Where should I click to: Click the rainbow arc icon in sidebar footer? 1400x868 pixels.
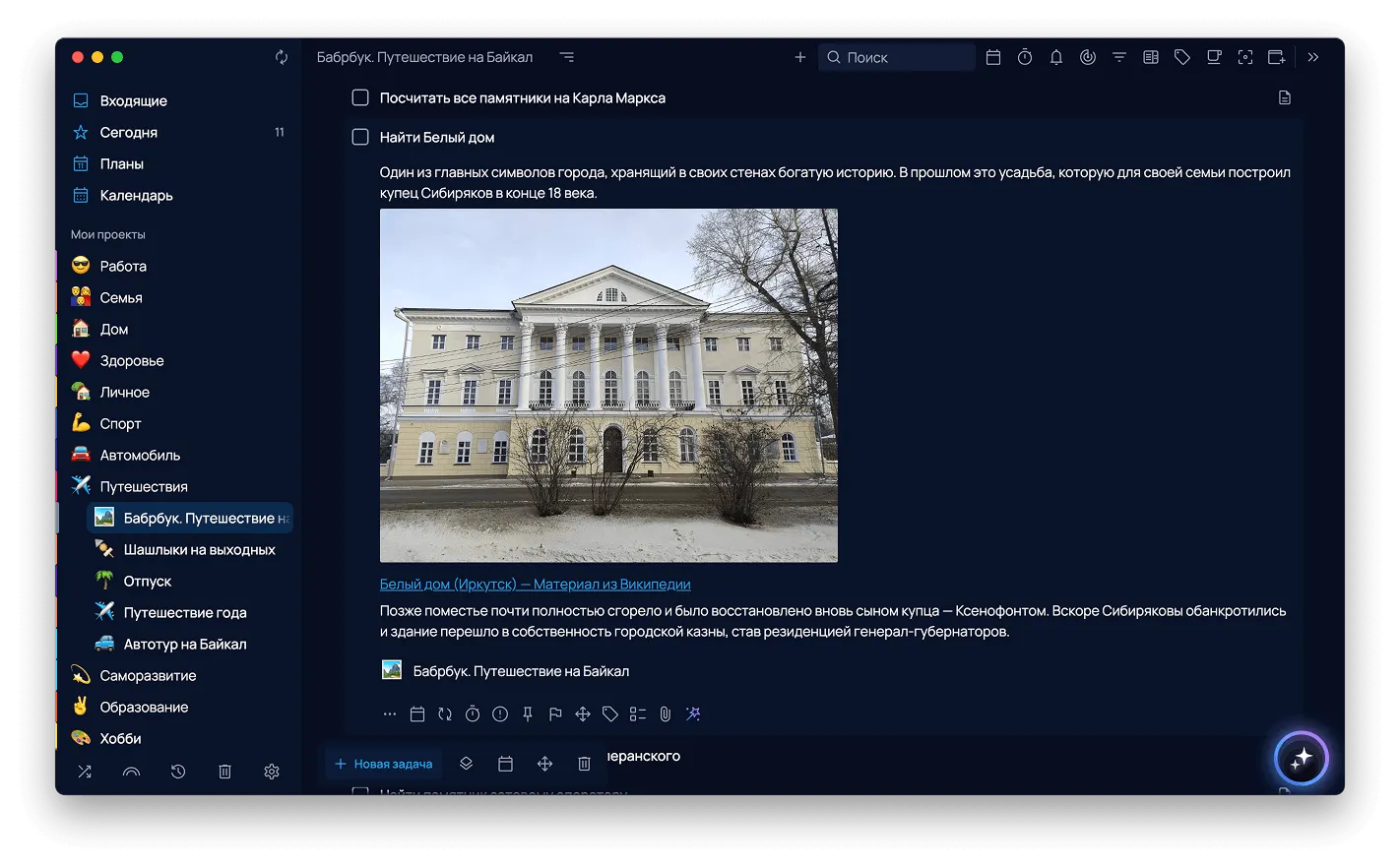[x=131, y=772]
